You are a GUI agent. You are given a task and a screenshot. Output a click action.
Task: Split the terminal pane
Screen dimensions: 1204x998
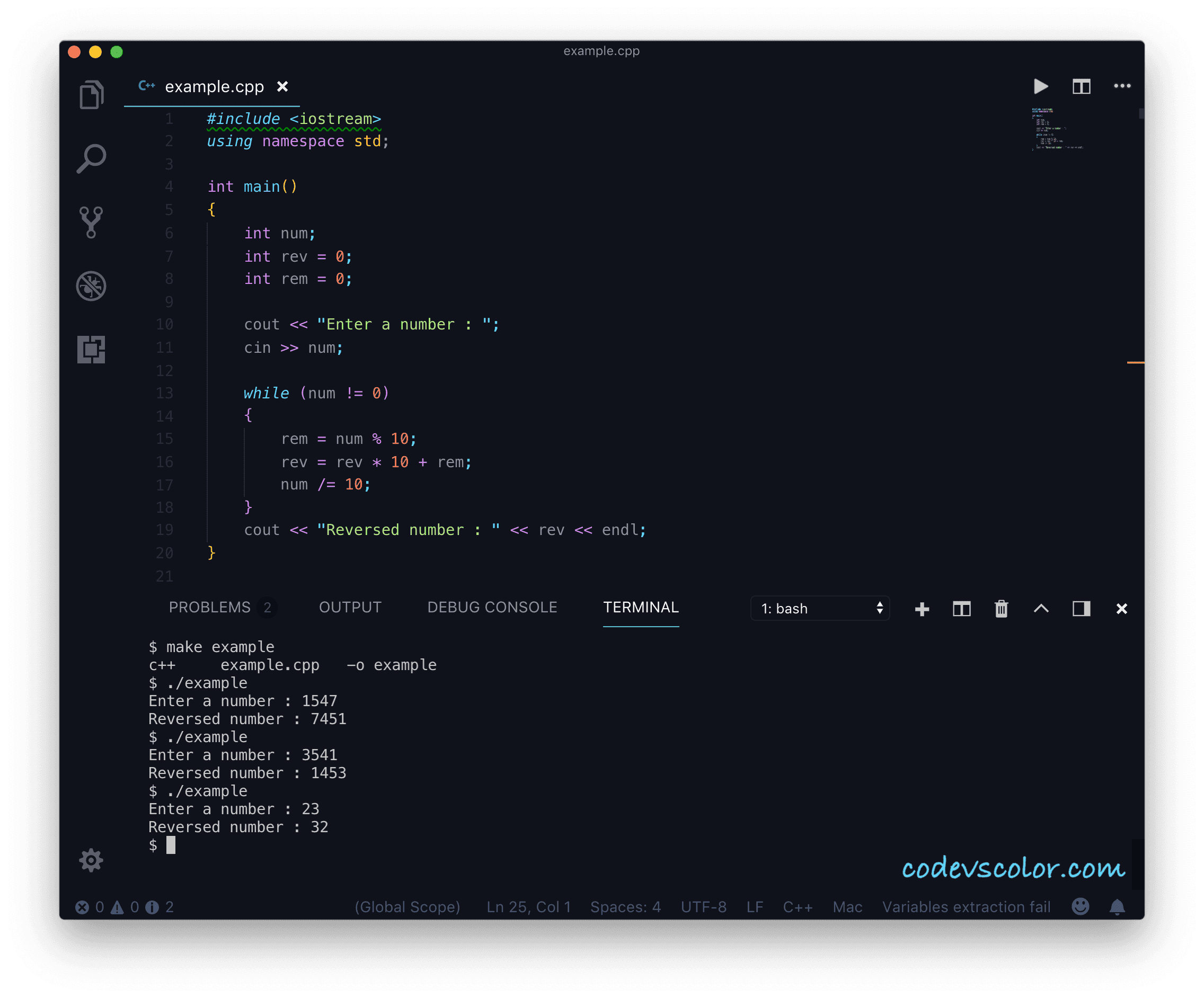(x=961, y=609)
